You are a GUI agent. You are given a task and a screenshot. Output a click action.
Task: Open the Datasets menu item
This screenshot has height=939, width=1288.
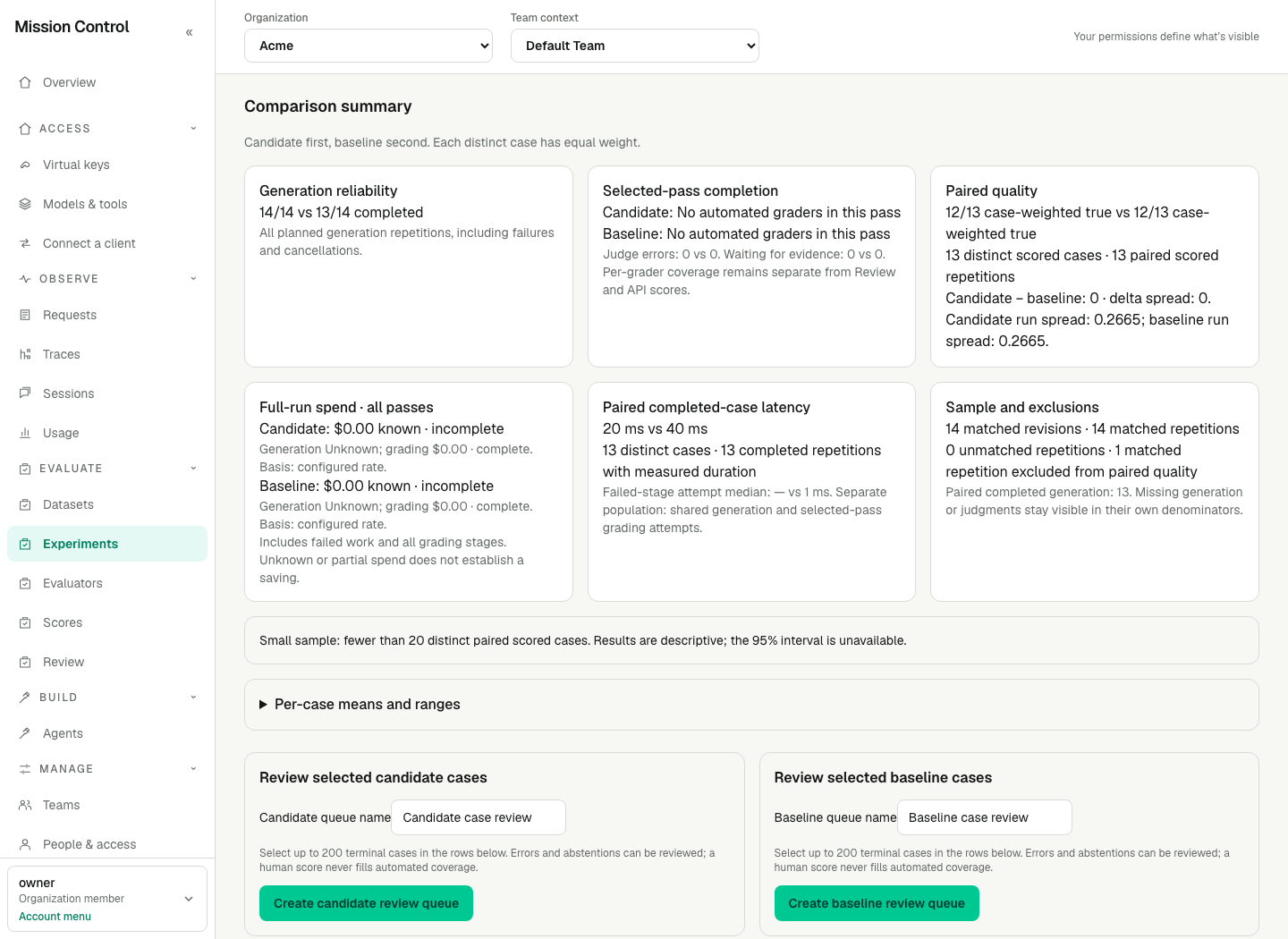107,504
